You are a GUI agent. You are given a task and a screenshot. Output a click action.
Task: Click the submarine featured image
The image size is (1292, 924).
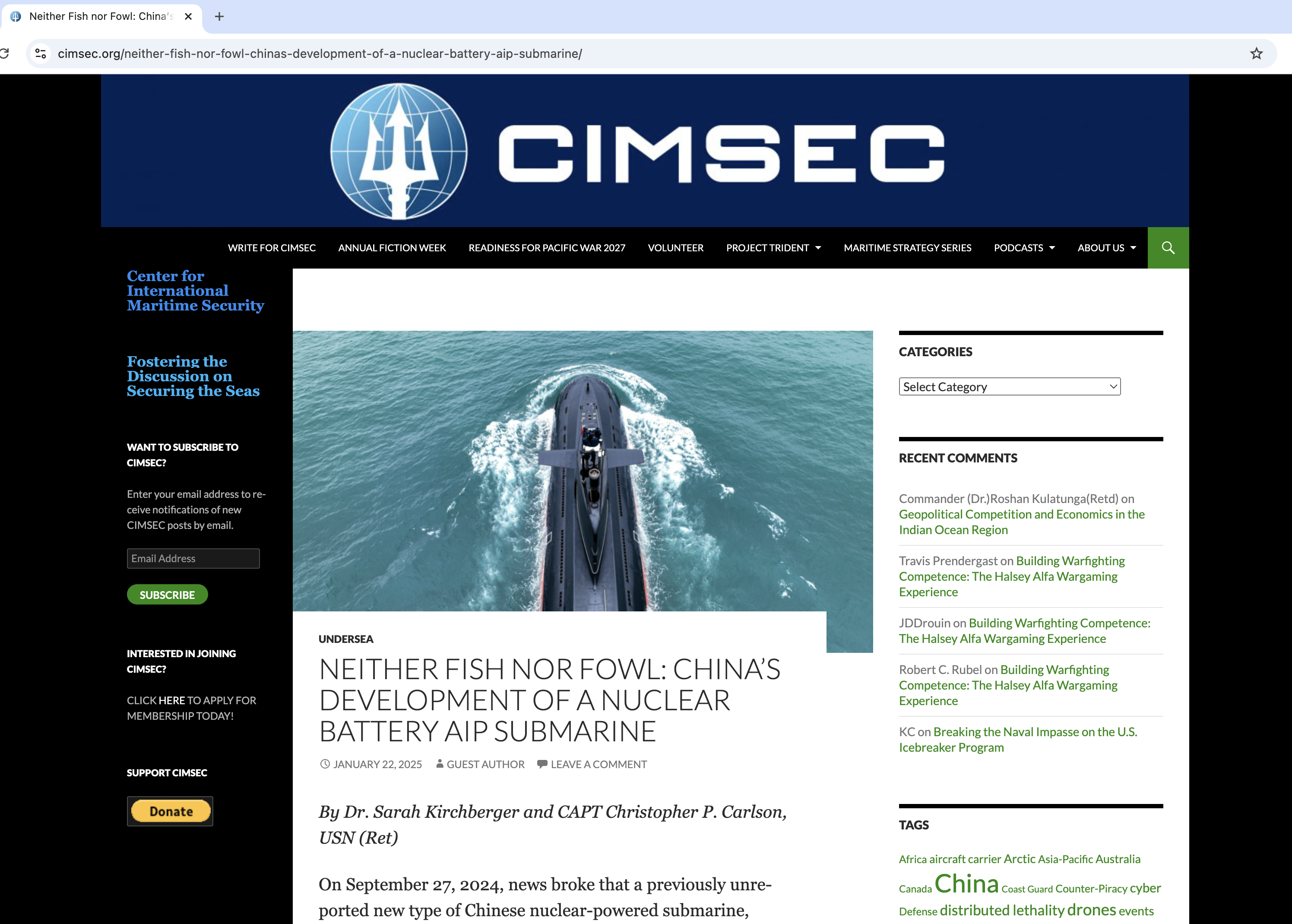pyautogui.click(x=583, y=471)
